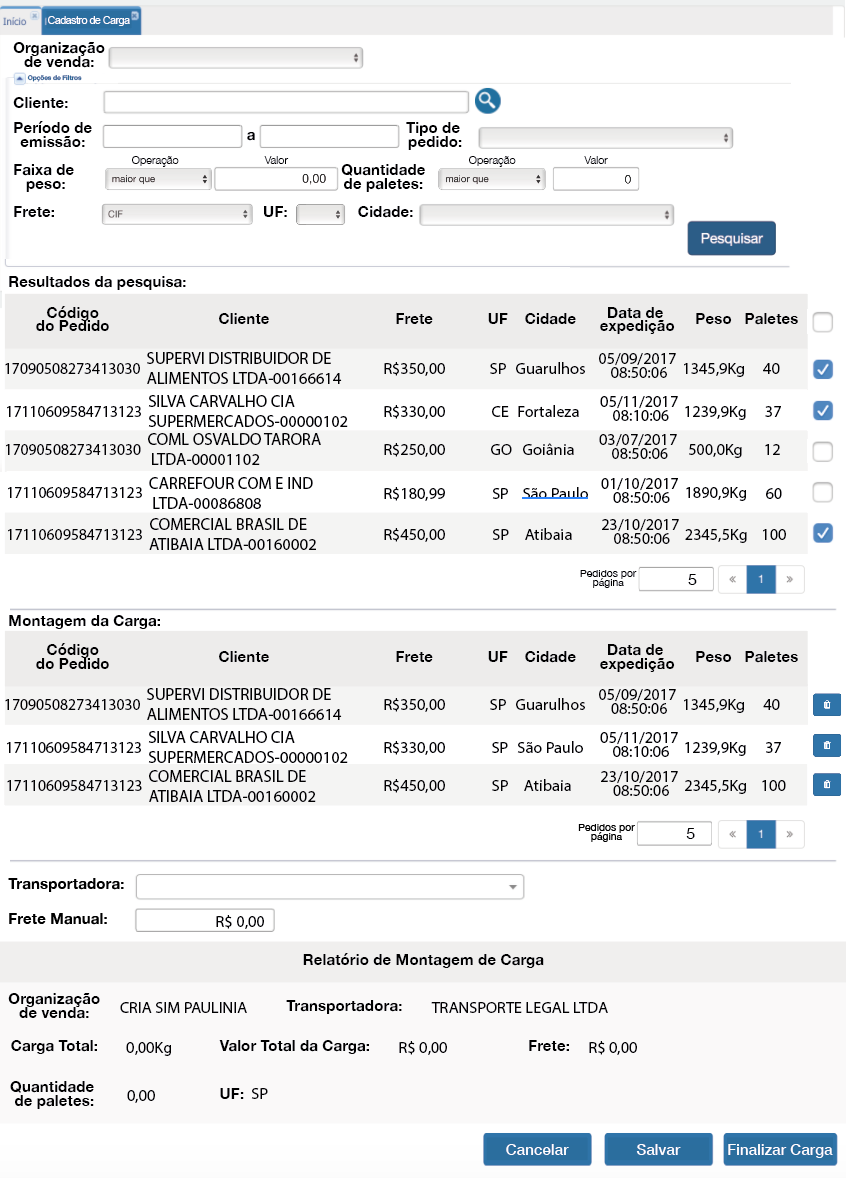Open the Cidade dropdown
Image resolution: width=846 pixels, height=1178 pixels.
point(546,214)
